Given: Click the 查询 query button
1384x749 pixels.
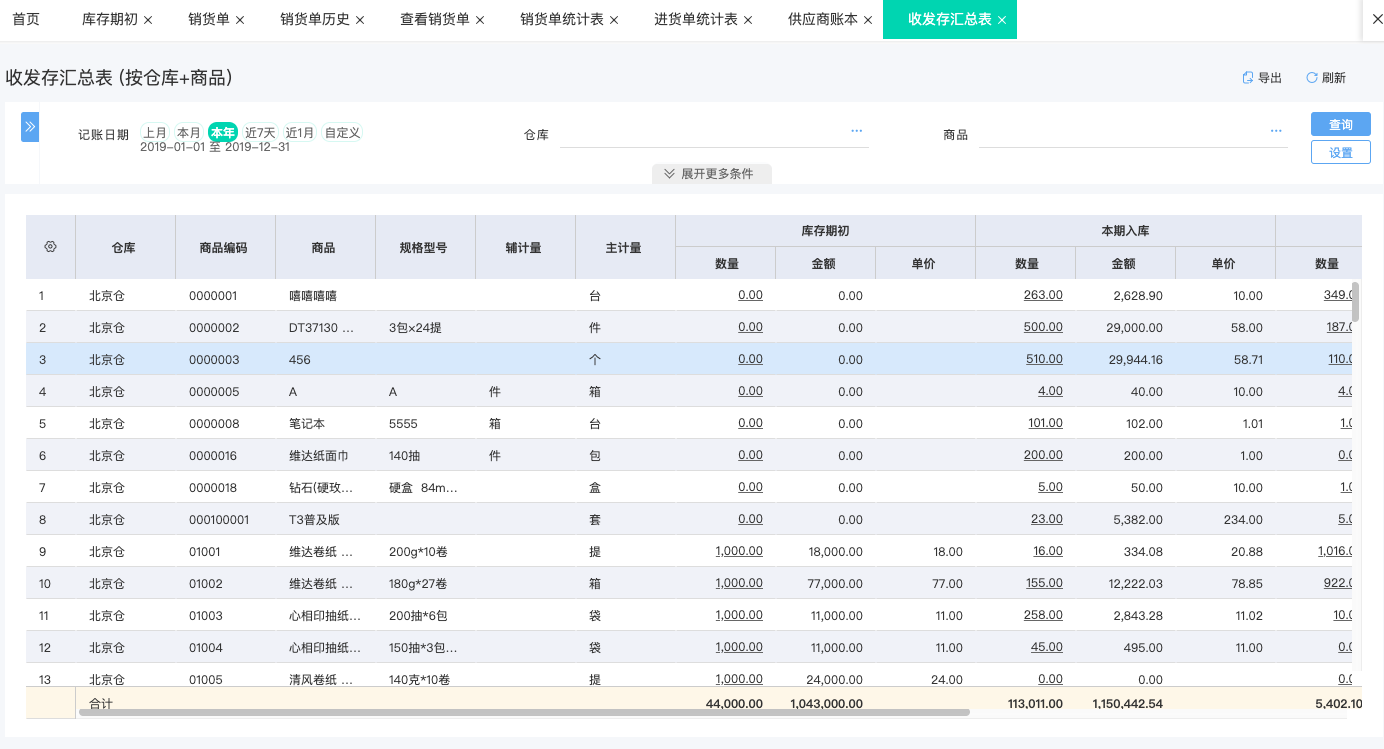Looking at the screenshot, I should point(1340,124).
